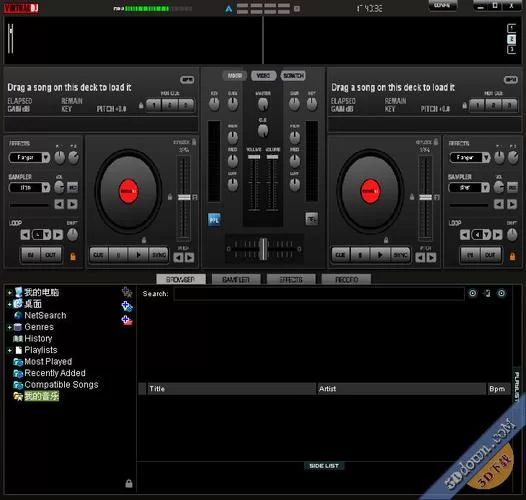Nudge right deck pitch up arrow

pyautogui.click(x=432, y=258)
